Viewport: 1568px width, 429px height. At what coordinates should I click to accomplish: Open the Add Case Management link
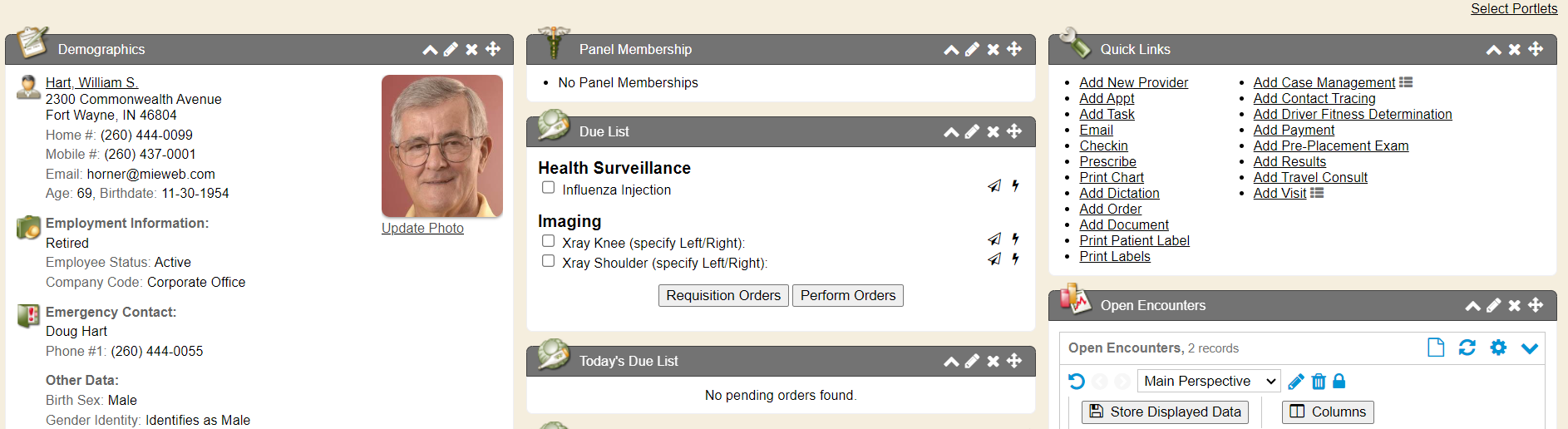(x=1324, y=82)
